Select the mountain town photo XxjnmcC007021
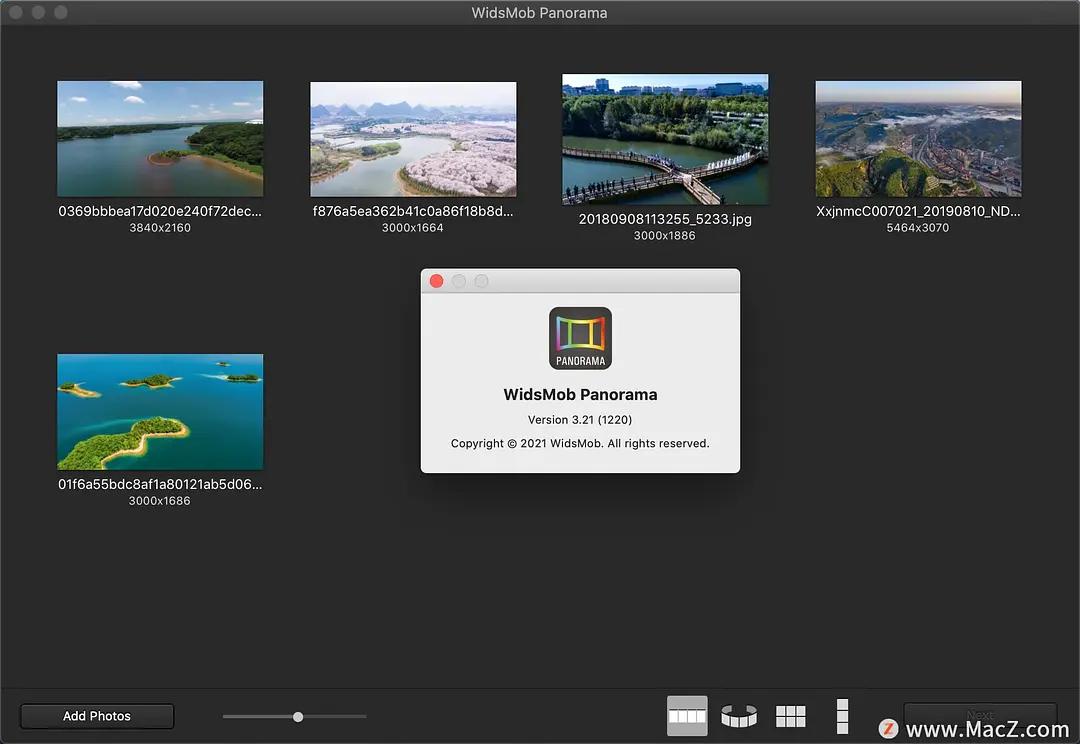Viewport: 1080px width, 744px height. [x=918, y=139]
